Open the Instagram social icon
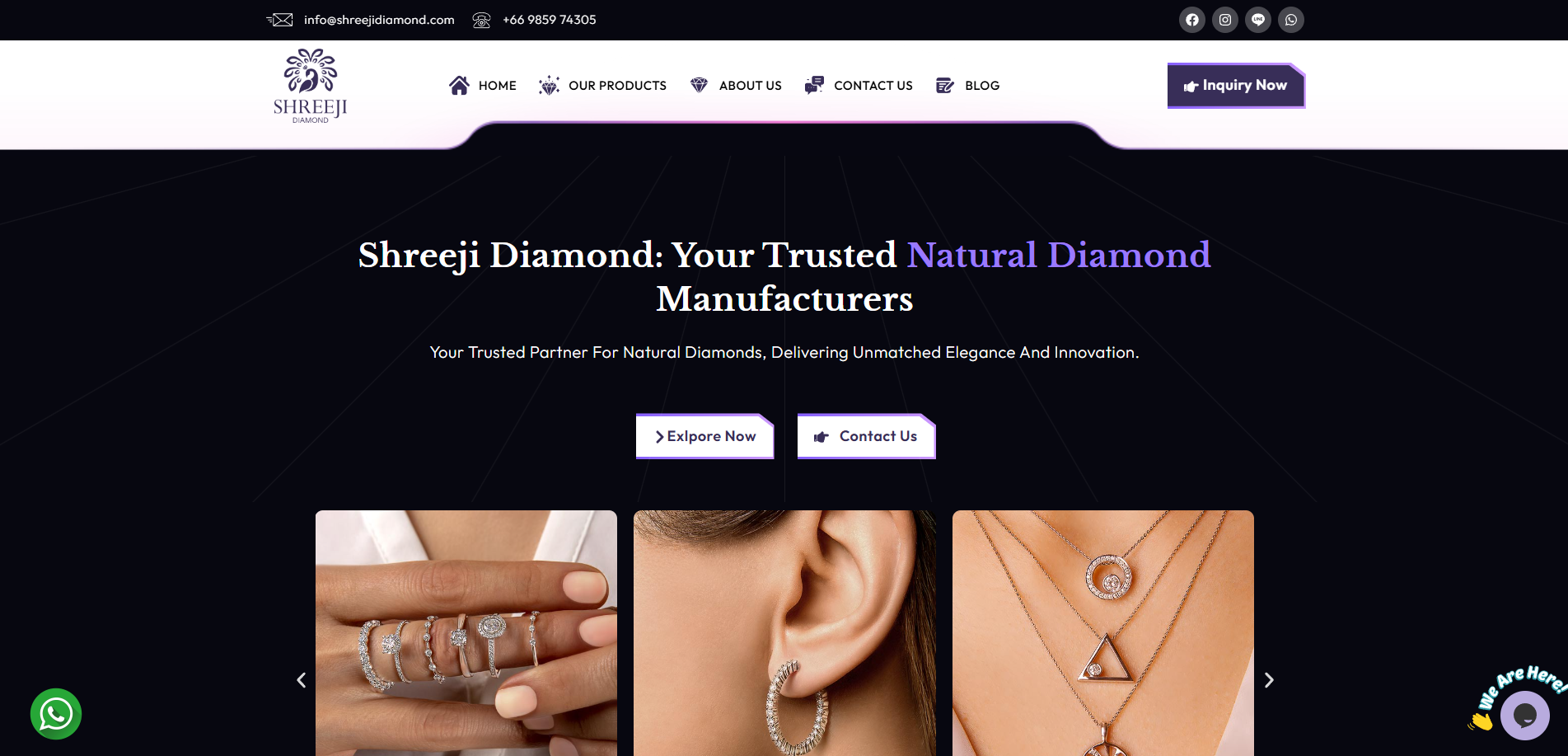The image size is (1568, 756). (1224, 20)
